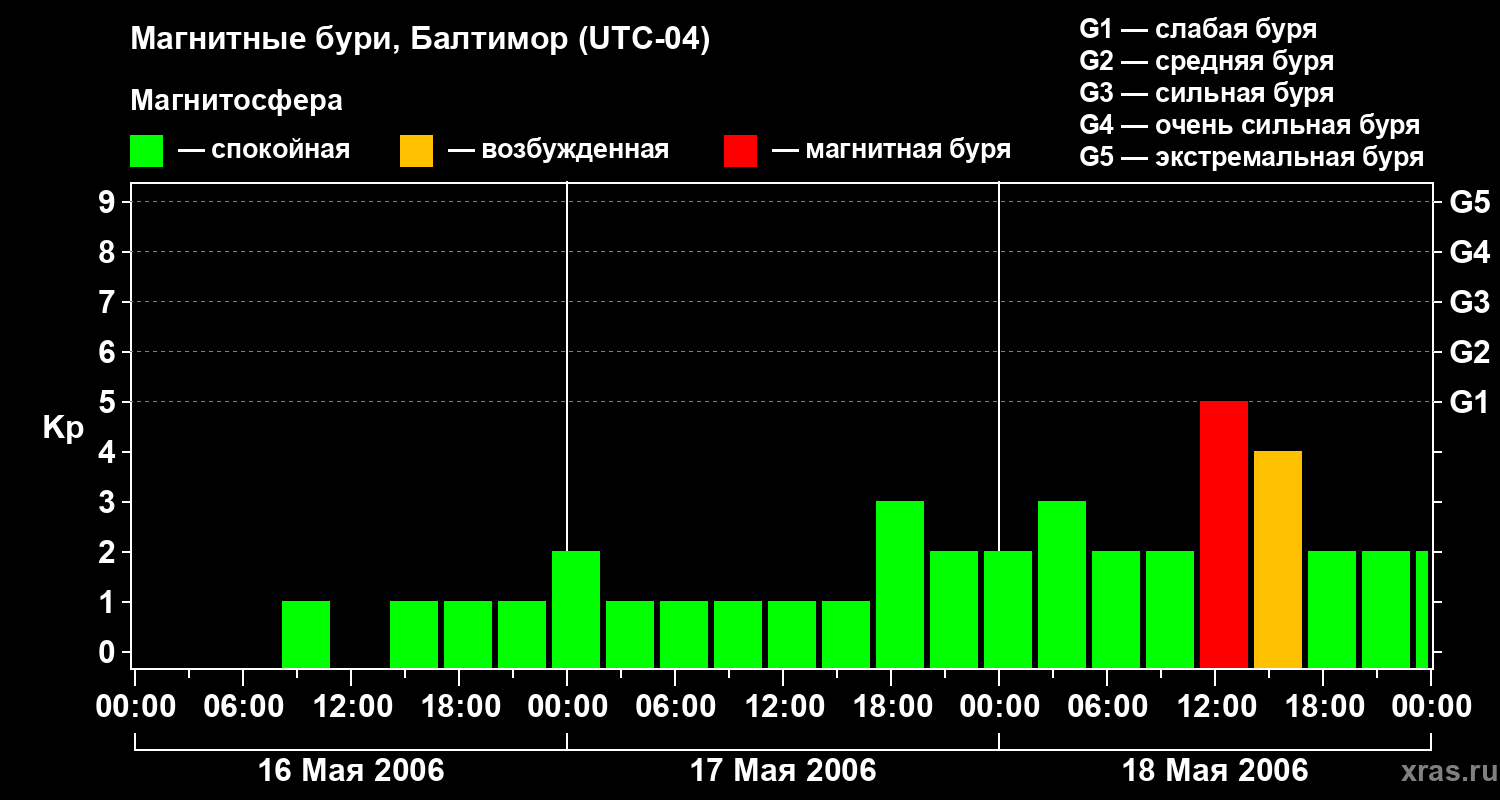Click the orange 'возбужденная' legend swatch

(416, 151)
